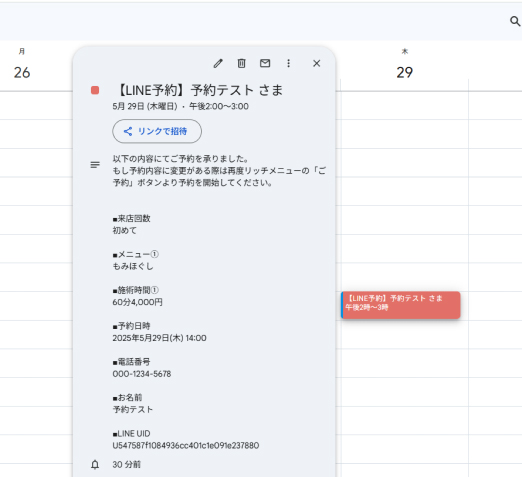This screenshot has width=522, height=477.
Task: Click the リンクで招待 invite button
Action: pyautogui.click(x=157, y=131)
